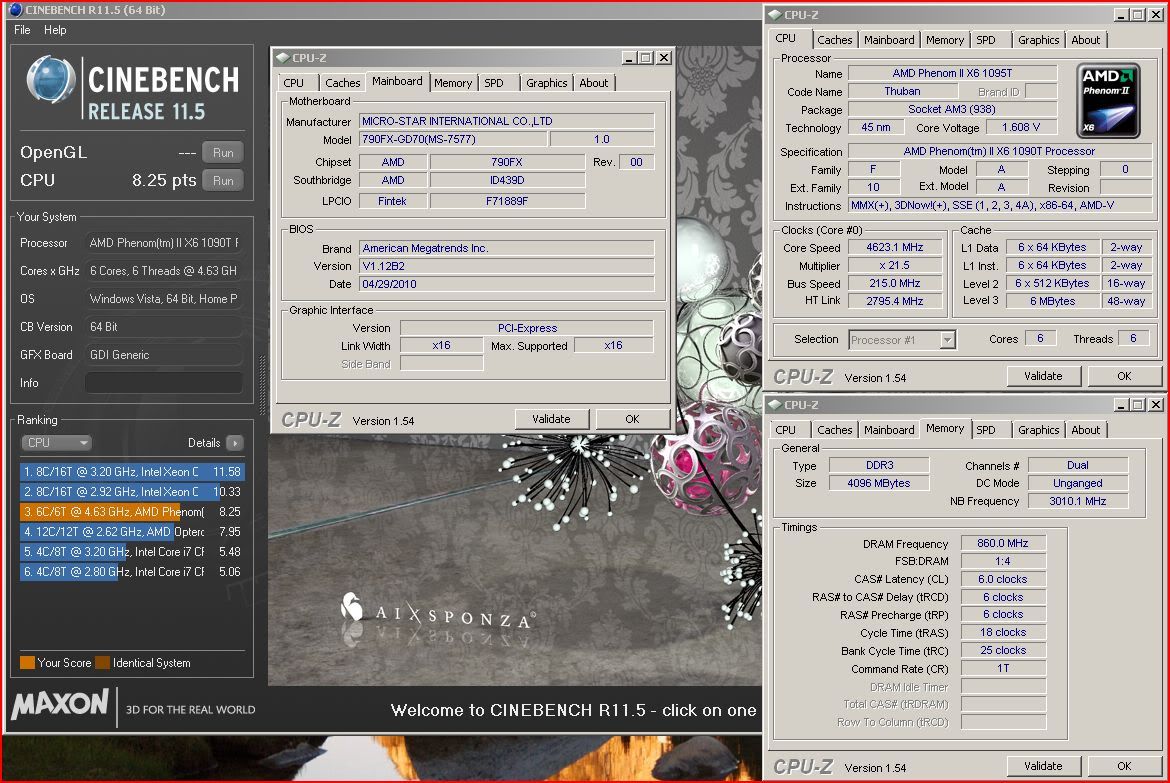Click the MAXON logo in Cinebench
Viewport: 1170px width, 783px height.
tap(60, 704)
